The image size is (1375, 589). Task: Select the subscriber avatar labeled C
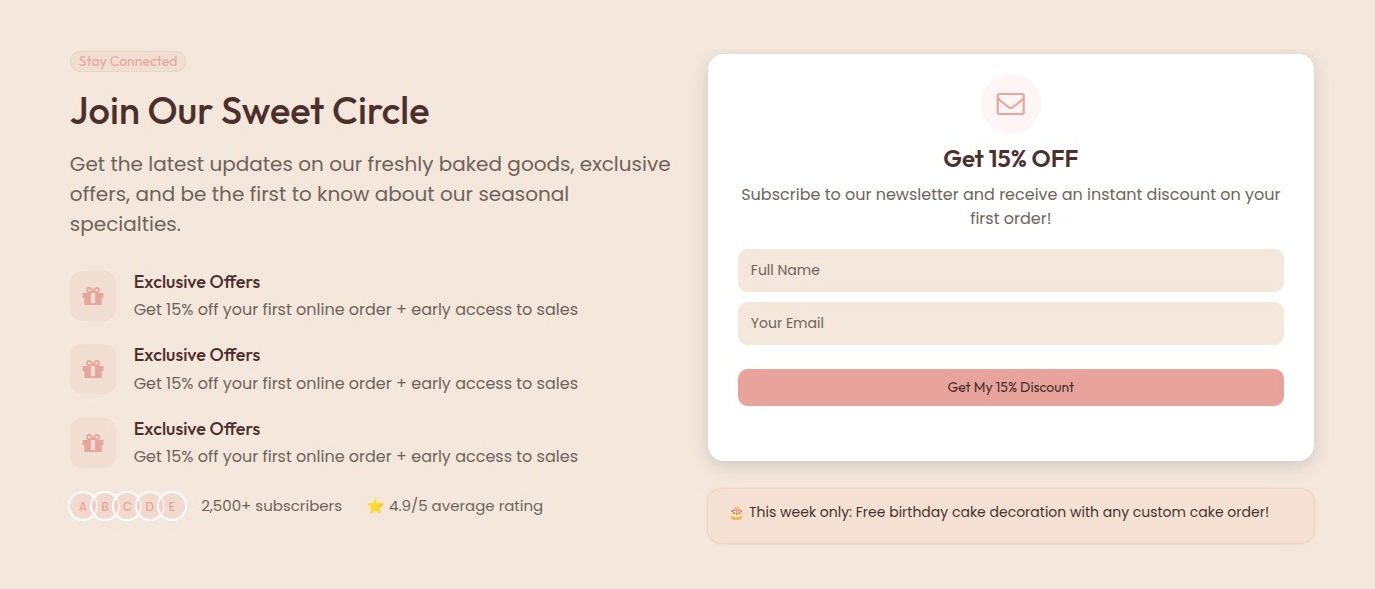pyautogui.click(x=127, y=506)
